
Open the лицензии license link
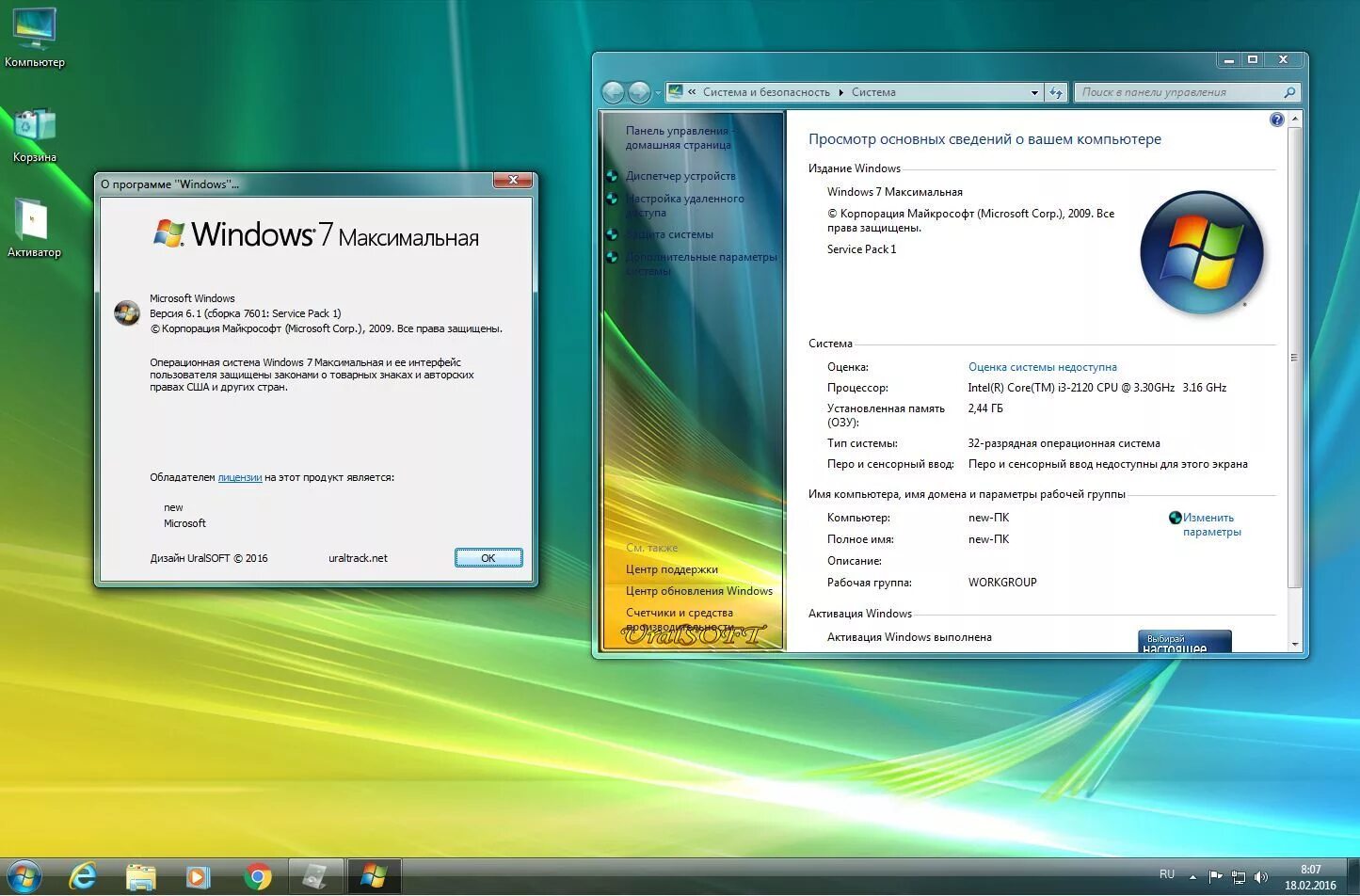pyautogui.click(x=240, y=477)
